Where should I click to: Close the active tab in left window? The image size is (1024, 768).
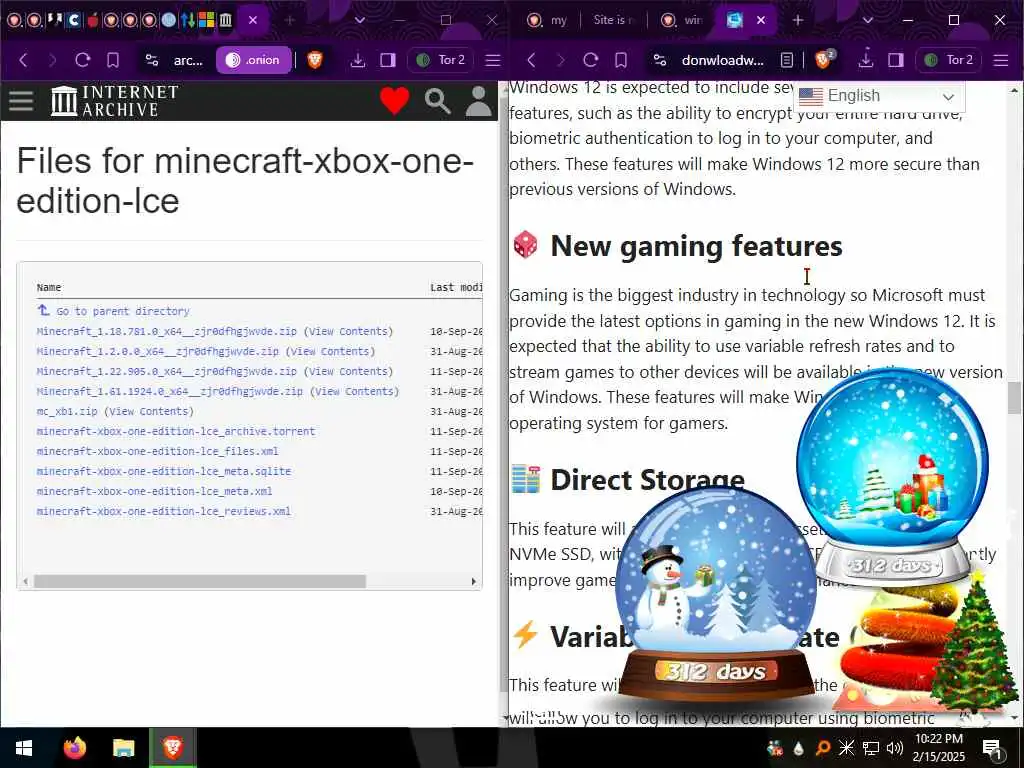click(x=253, y=20)
